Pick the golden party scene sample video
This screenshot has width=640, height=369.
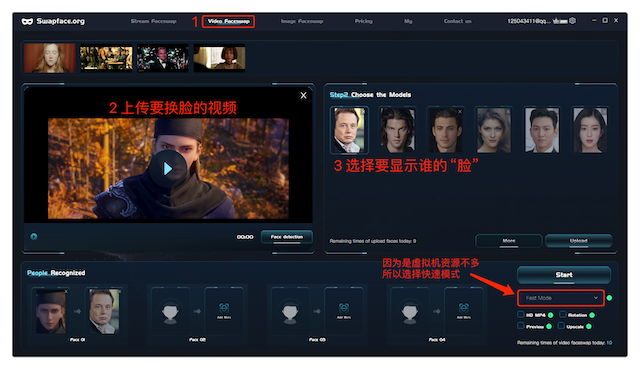[106, 58]
